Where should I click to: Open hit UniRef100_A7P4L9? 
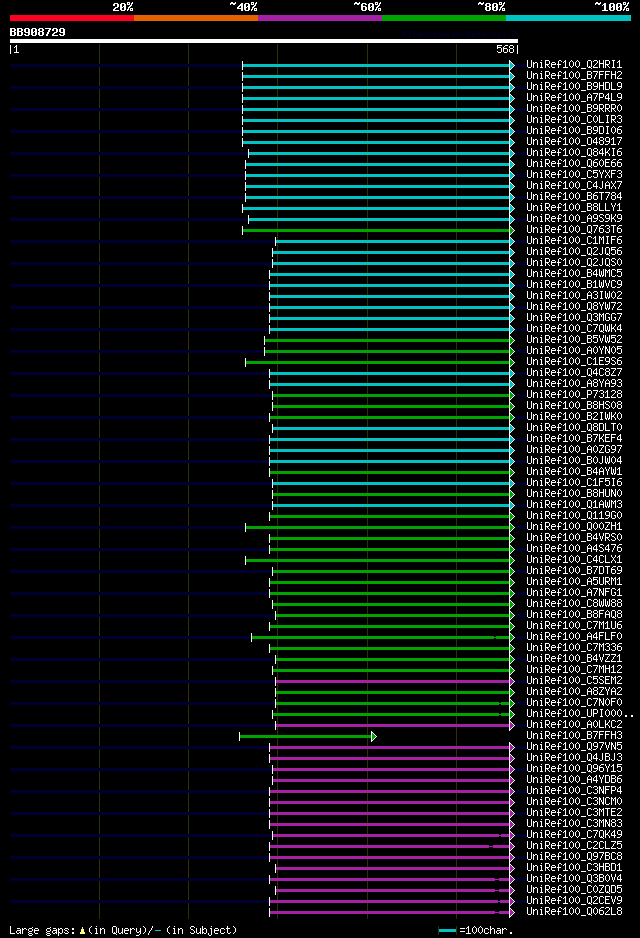click(574, 98)
